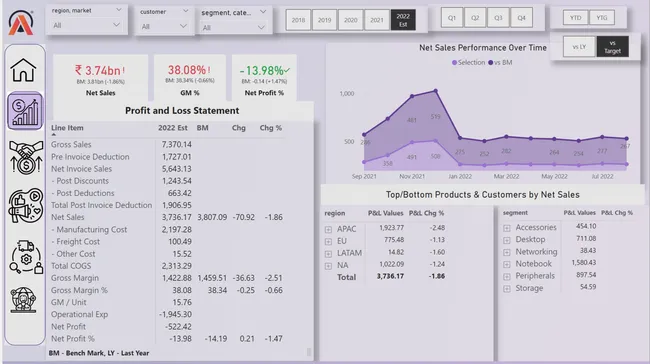The image size is (650, 364).
Task: Switch to YTD view
Action: click(x=575, y=17)
